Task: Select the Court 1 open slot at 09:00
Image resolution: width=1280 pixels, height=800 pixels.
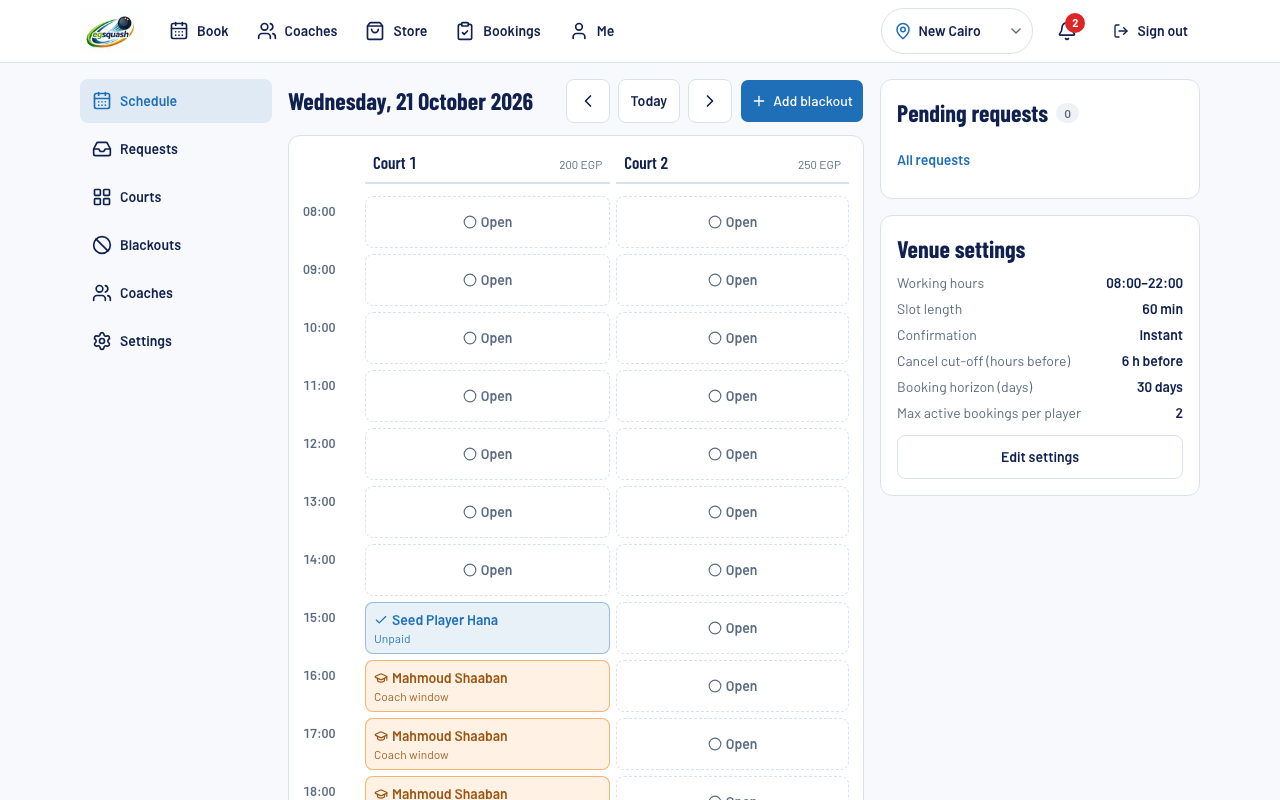Action: pos(487,280)
